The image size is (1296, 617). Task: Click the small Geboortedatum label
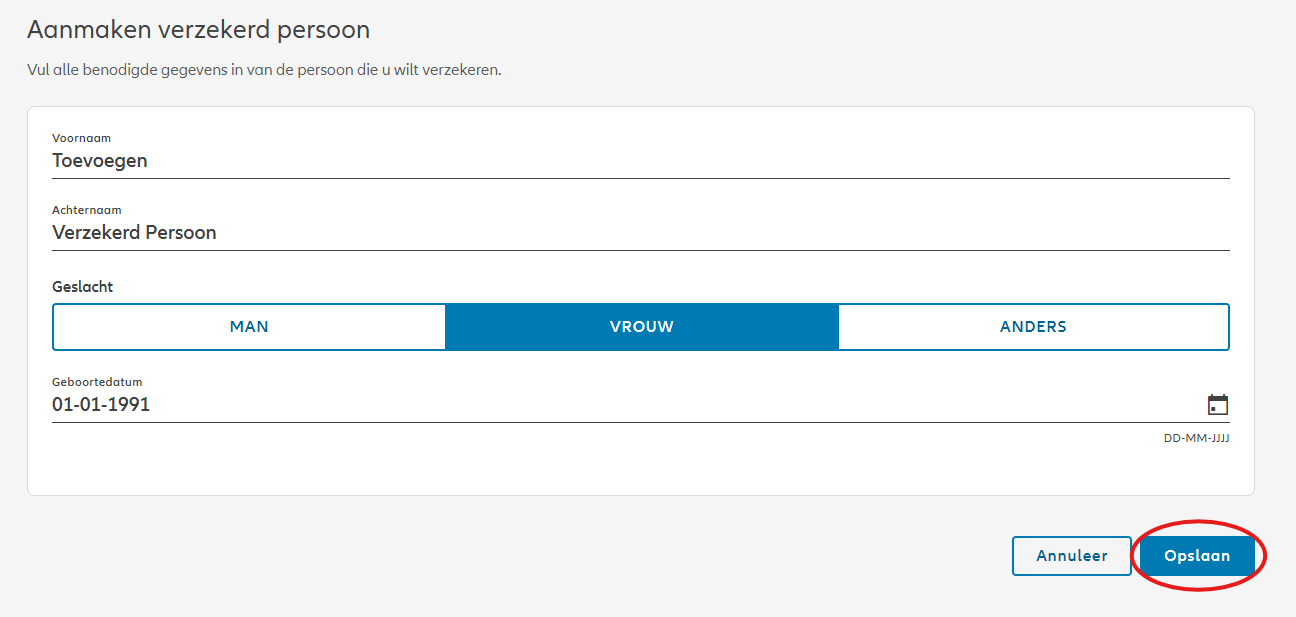point(90,382)
